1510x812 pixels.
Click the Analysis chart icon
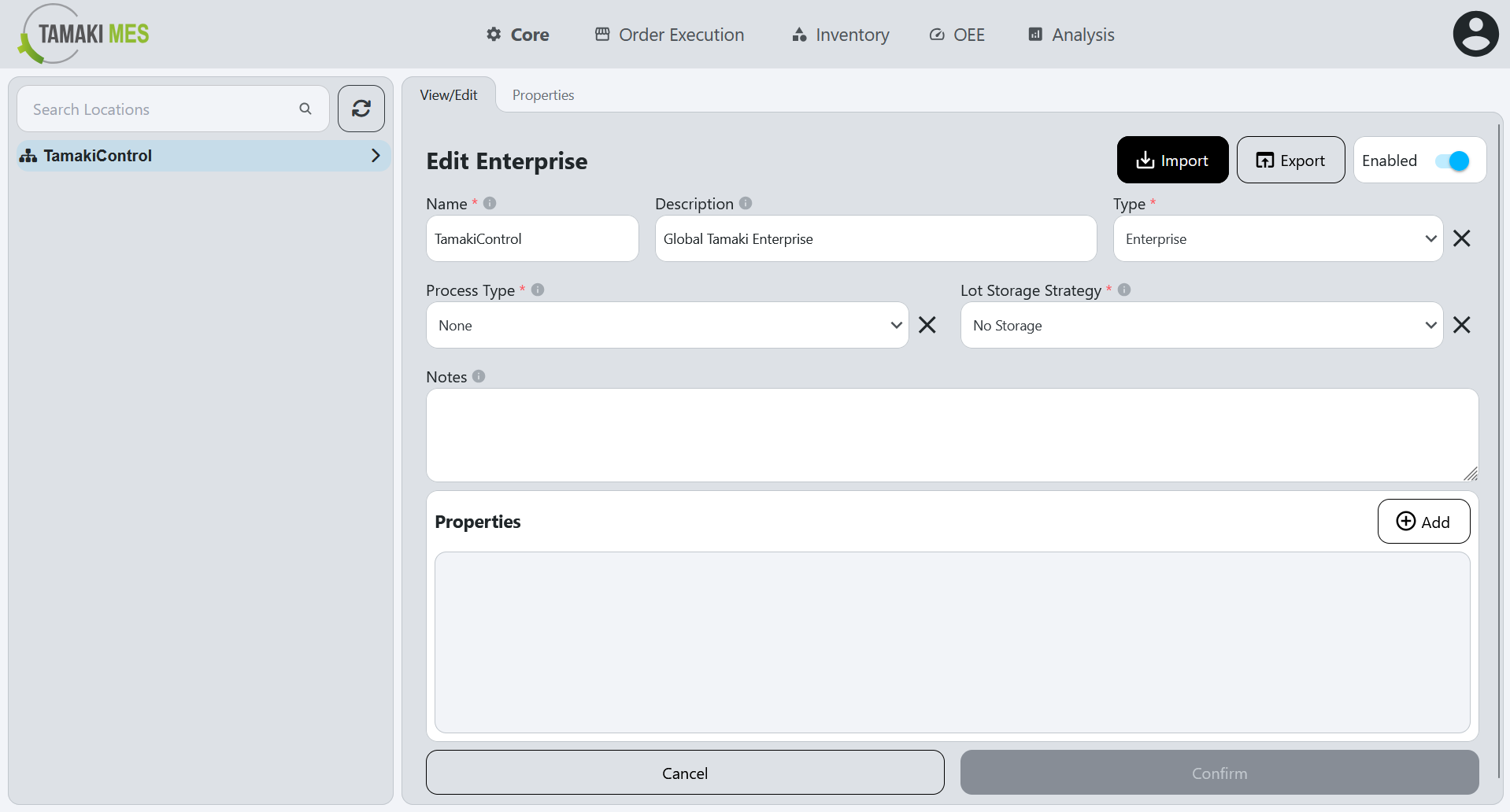[1034, 34]
